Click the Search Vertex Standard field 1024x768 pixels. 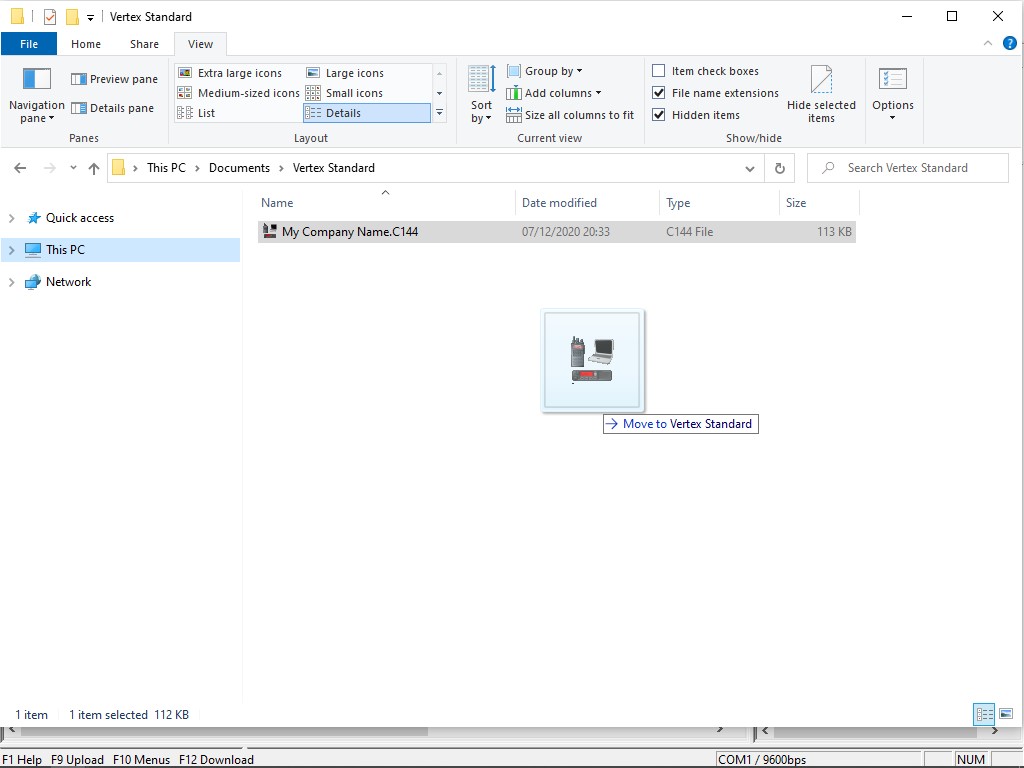coord(908,168)
